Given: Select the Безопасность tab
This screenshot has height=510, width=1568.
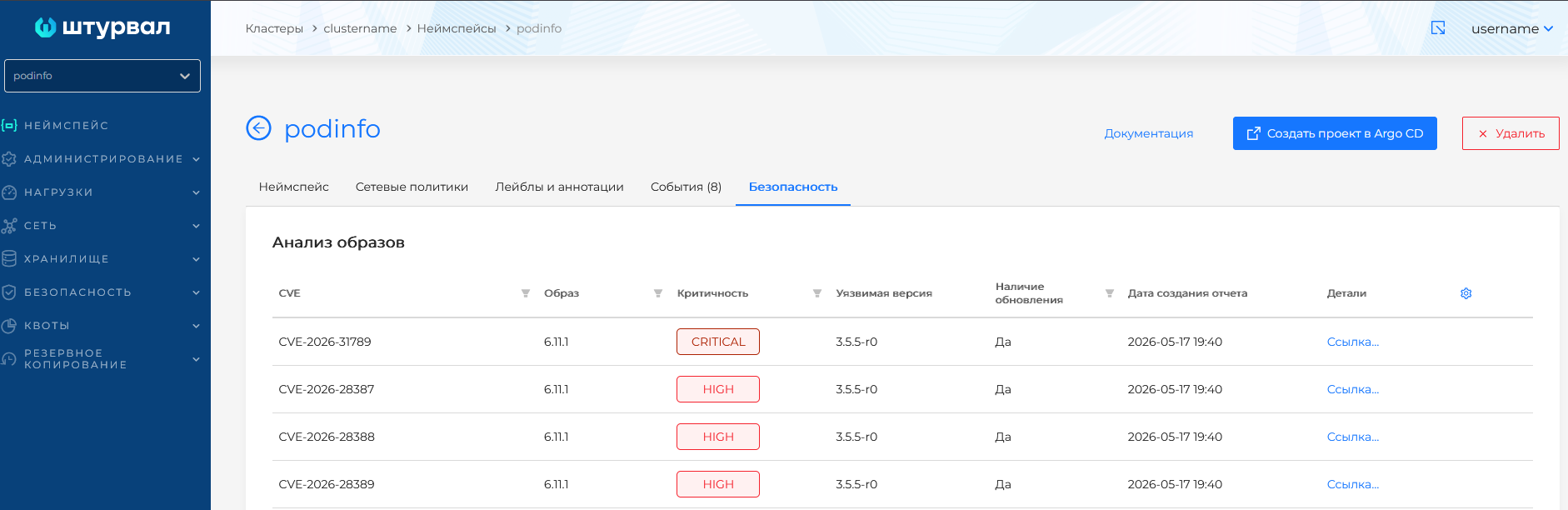Looking at the screenshot, I should (793, 187).
